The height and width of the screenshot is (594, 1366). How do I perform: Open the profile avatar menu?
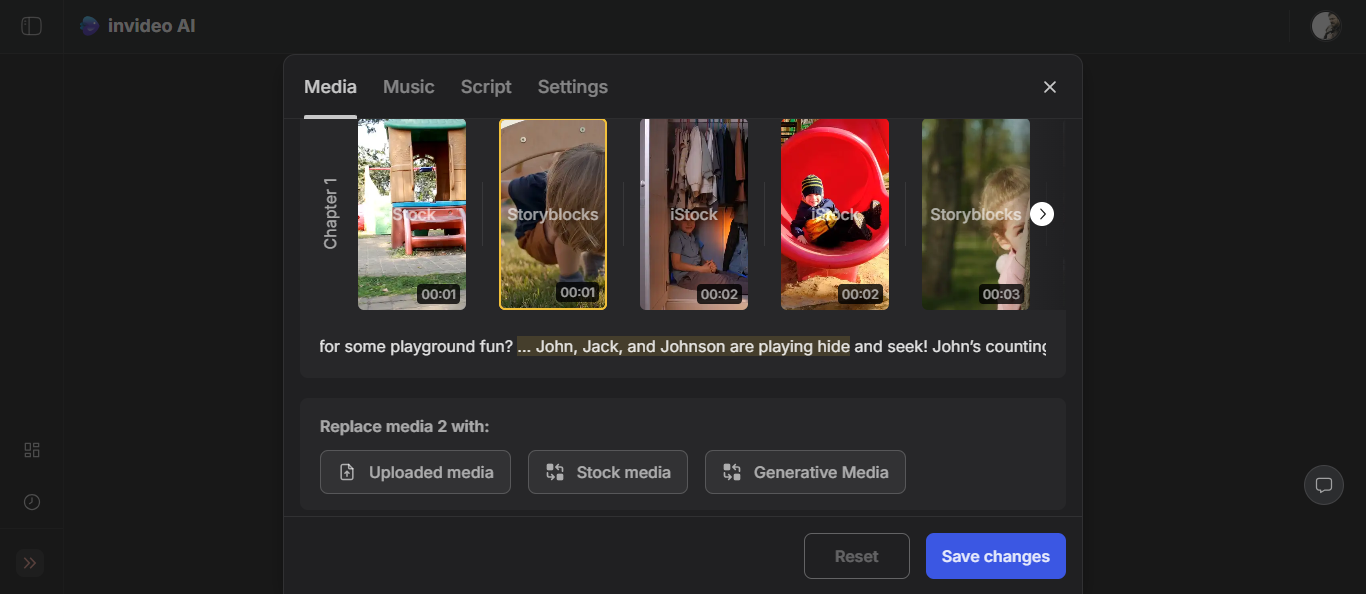click(x=1325, y=25)
